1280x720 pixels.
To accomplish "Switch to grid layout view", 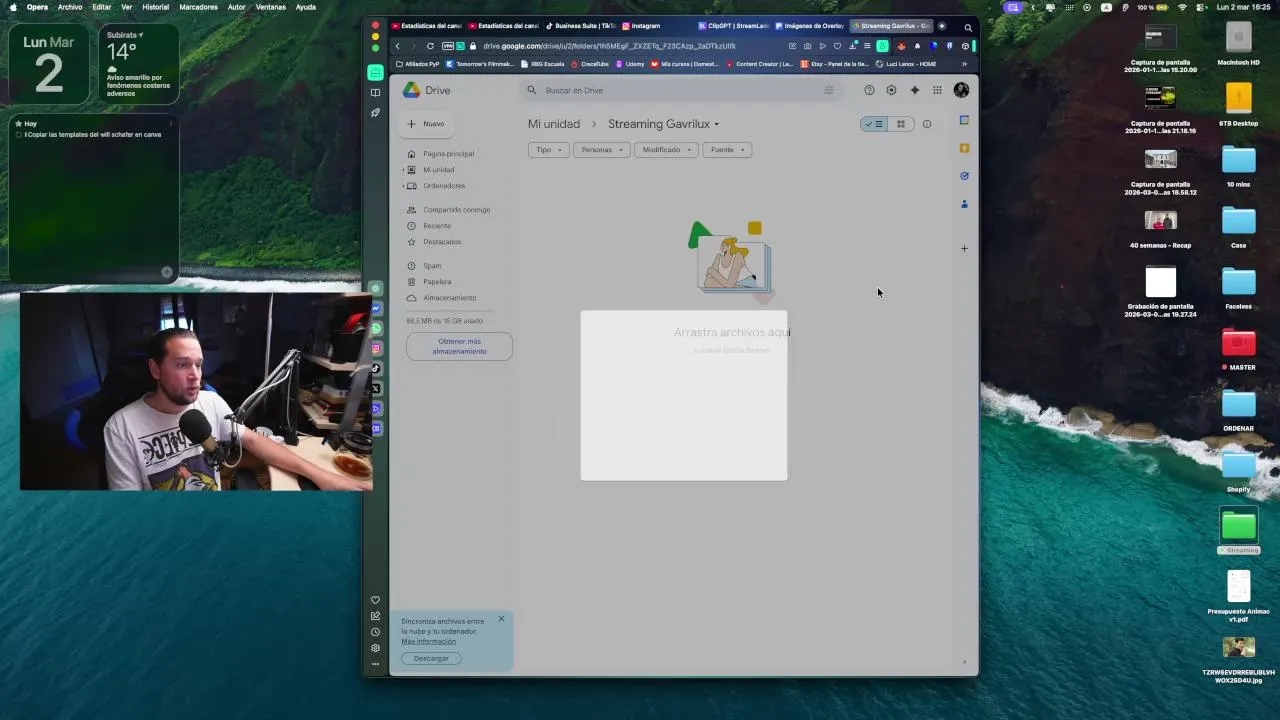I will tap(900, 124).
